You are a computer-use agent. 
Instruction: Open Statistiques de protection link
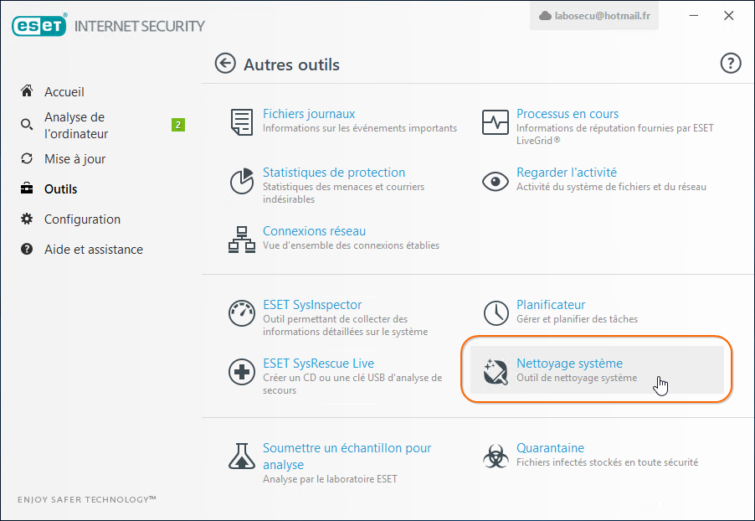(334, 172)
